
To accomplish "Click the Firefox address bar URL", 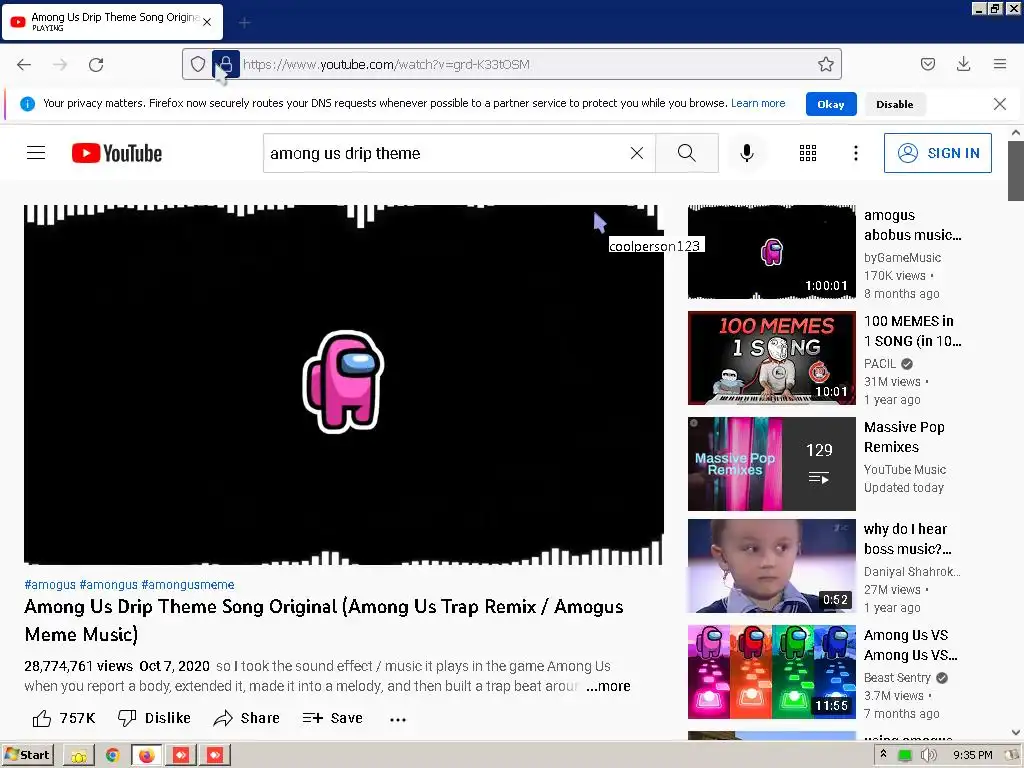I will point(386,64).
